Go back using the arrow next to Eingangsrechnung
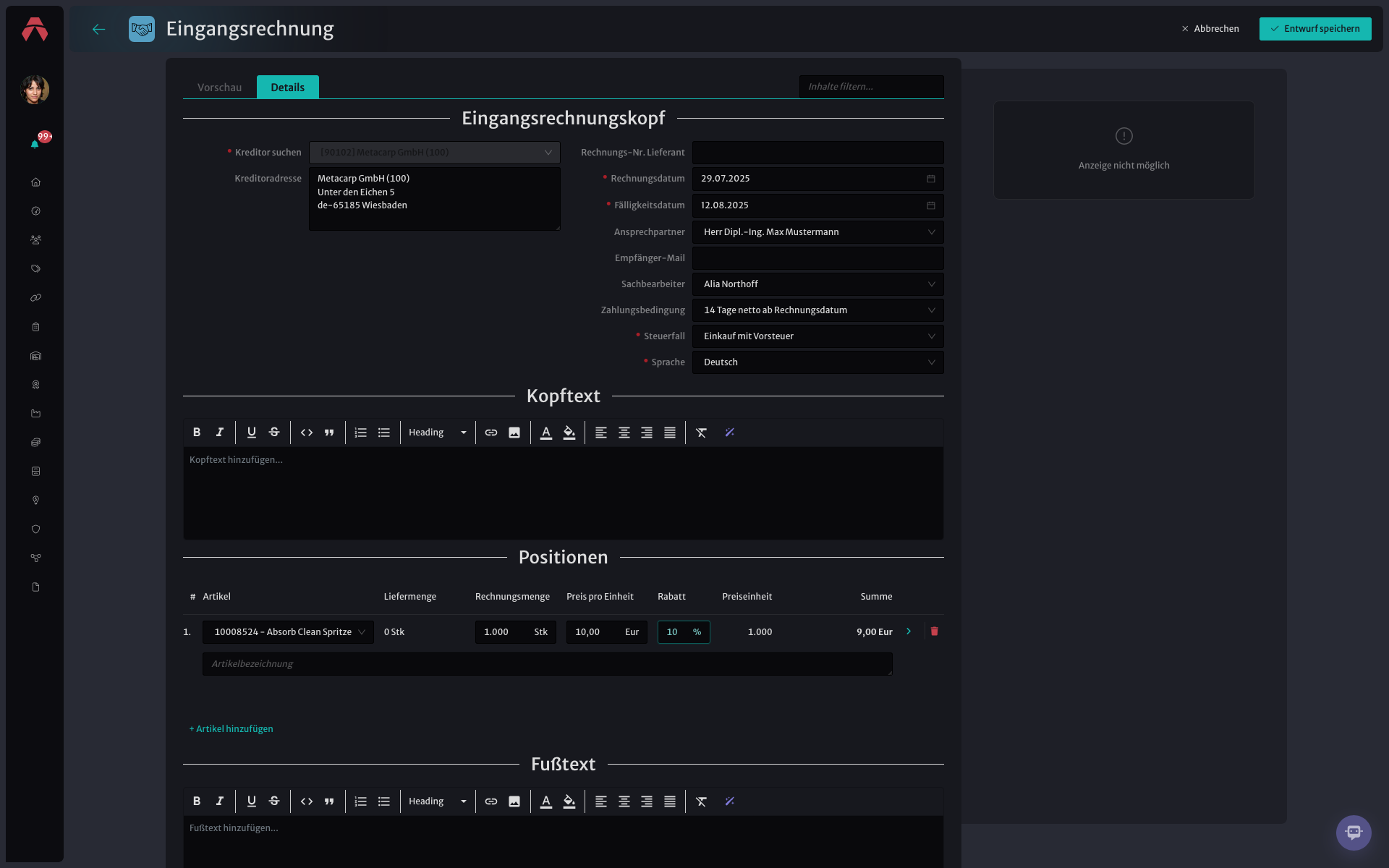Viewport: 1389px width, 868px height. pos(99,29)
